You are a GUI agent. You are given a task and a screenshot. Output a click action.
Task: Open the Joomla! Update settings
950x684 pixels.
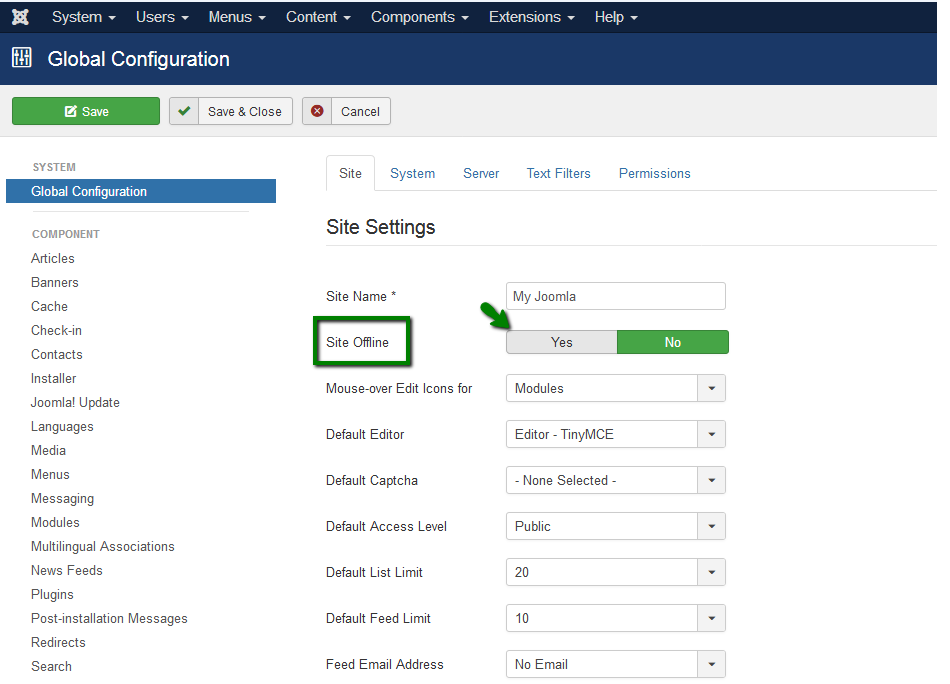(75, 402)
